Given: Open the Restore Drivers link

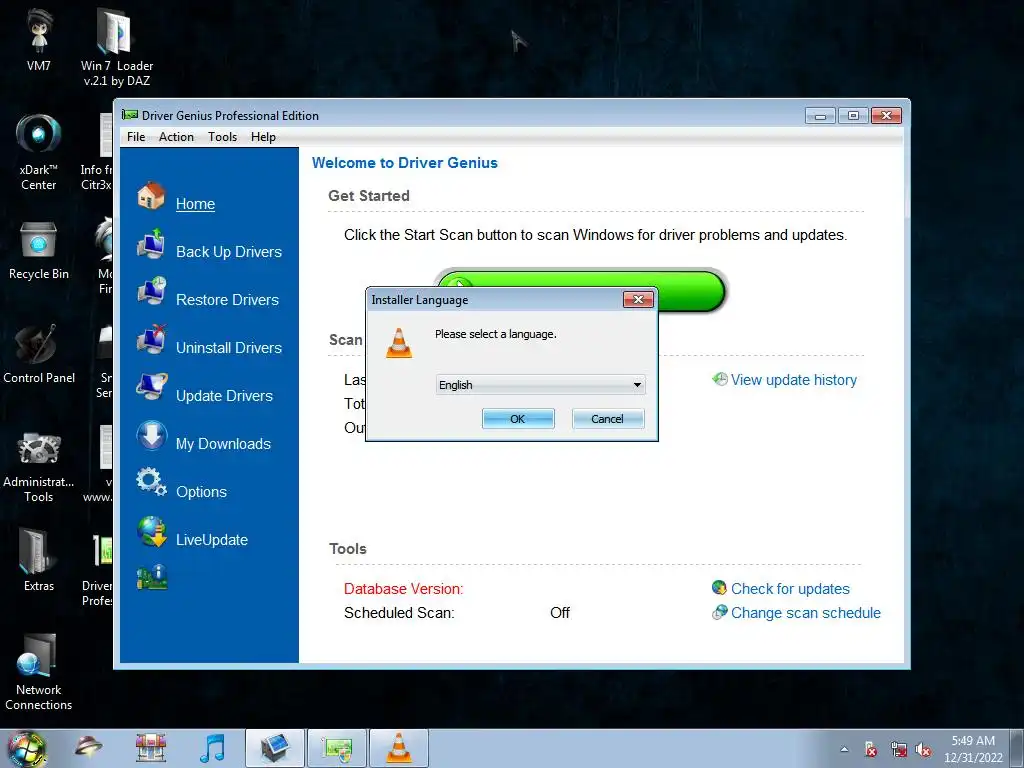Looking at the screenshot, I should 227,300.
